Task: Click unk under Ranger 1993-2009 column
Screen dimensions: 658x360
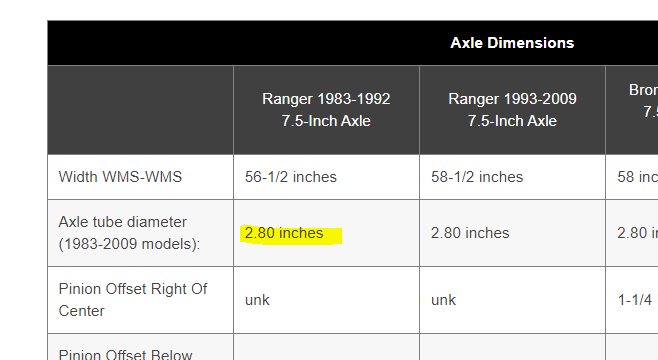Action: tap(444, 300)
